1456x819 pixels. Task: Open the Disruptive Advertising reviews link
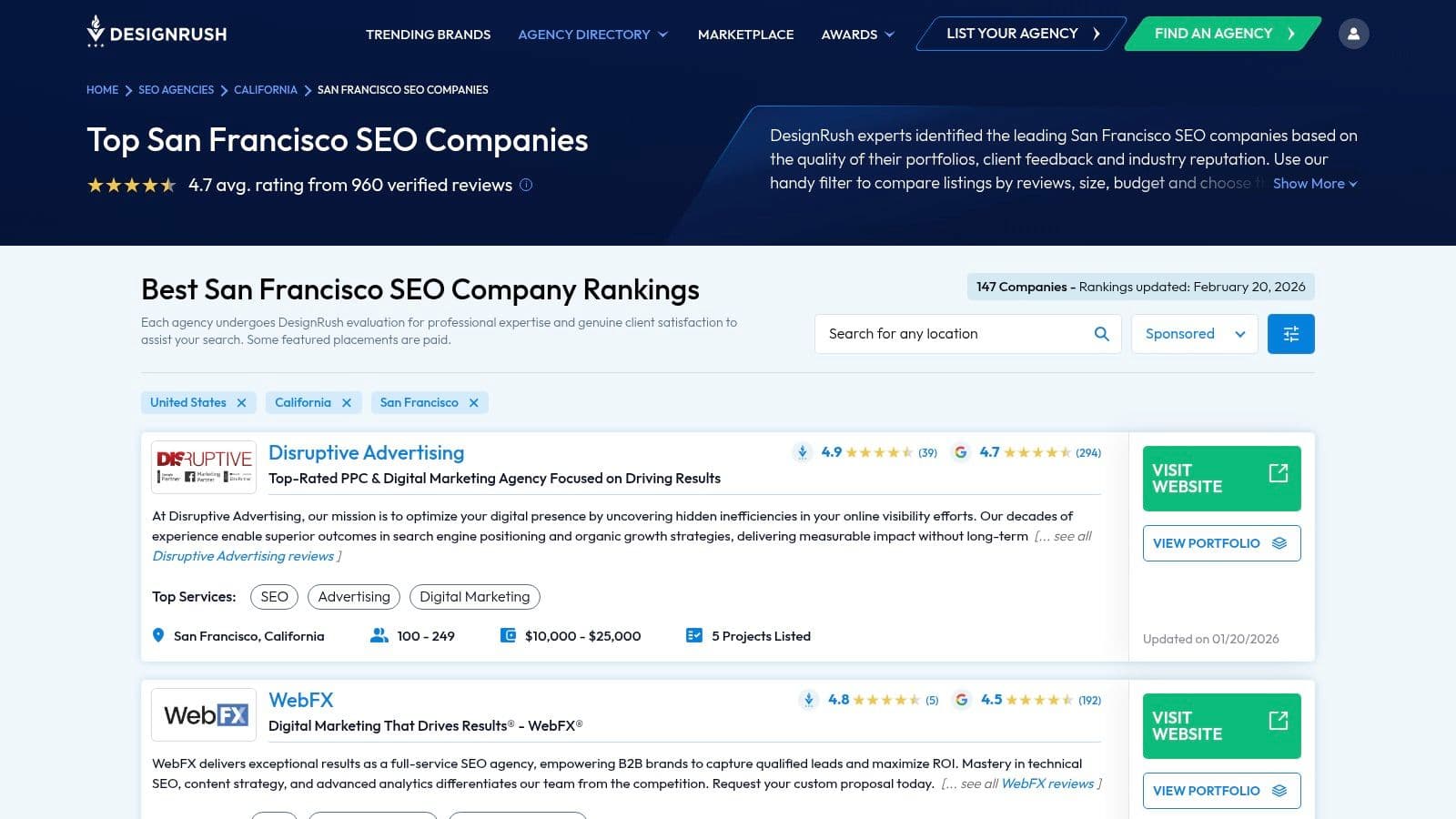click(243, 556)
